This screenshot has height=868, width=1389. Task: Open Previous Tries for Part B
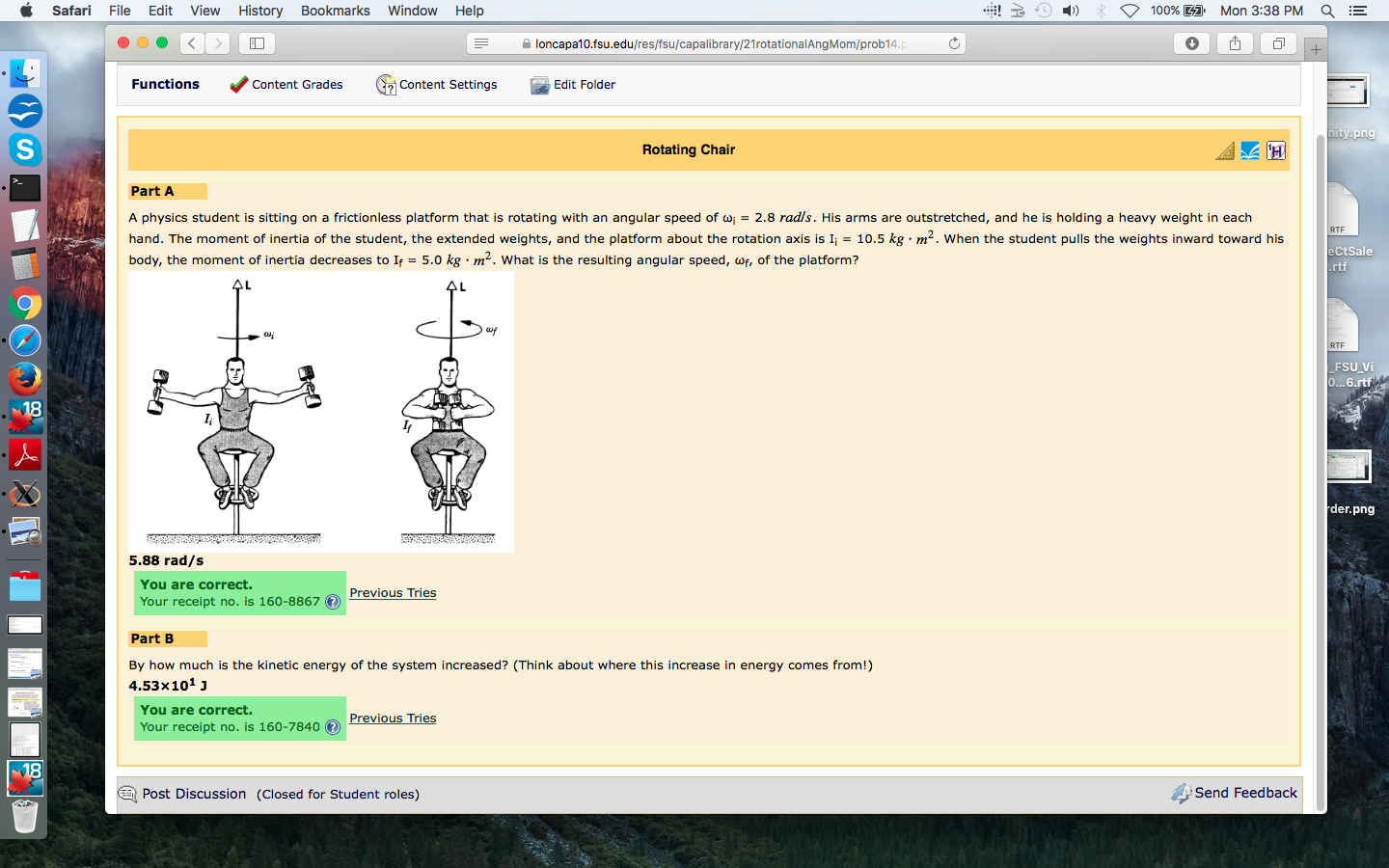tap(393, 719)
